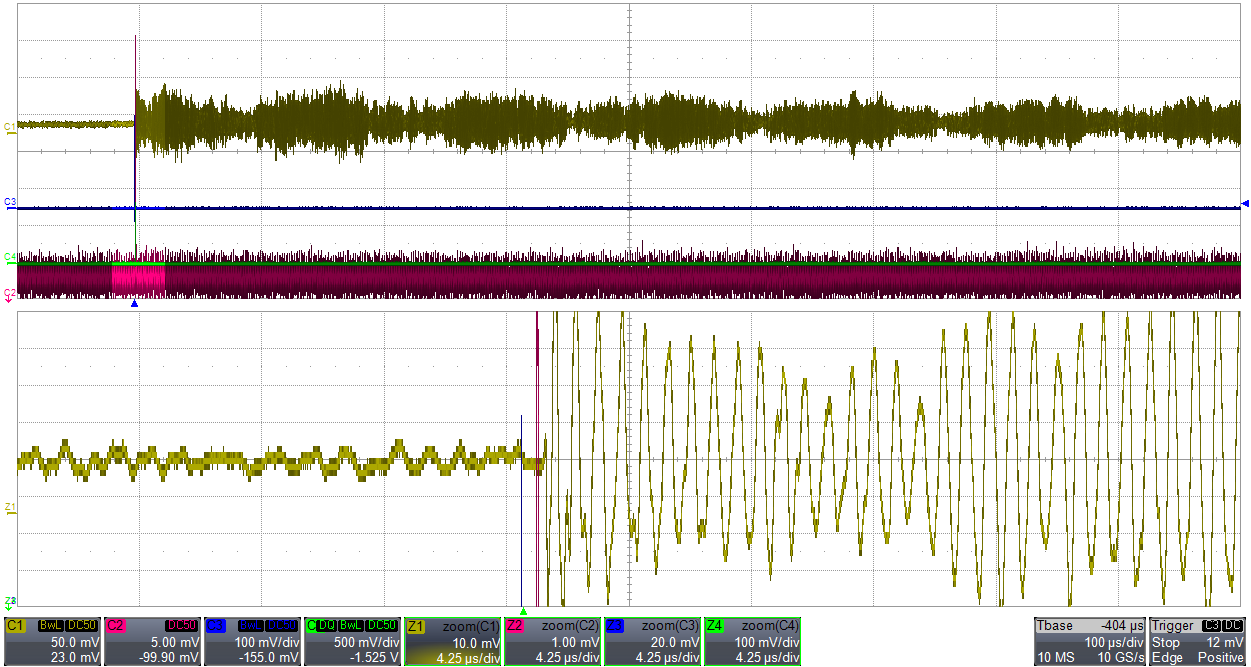The image size is (1251, 667).
Task: Click the 'Edge' trigger type text
Action: 1167,657
